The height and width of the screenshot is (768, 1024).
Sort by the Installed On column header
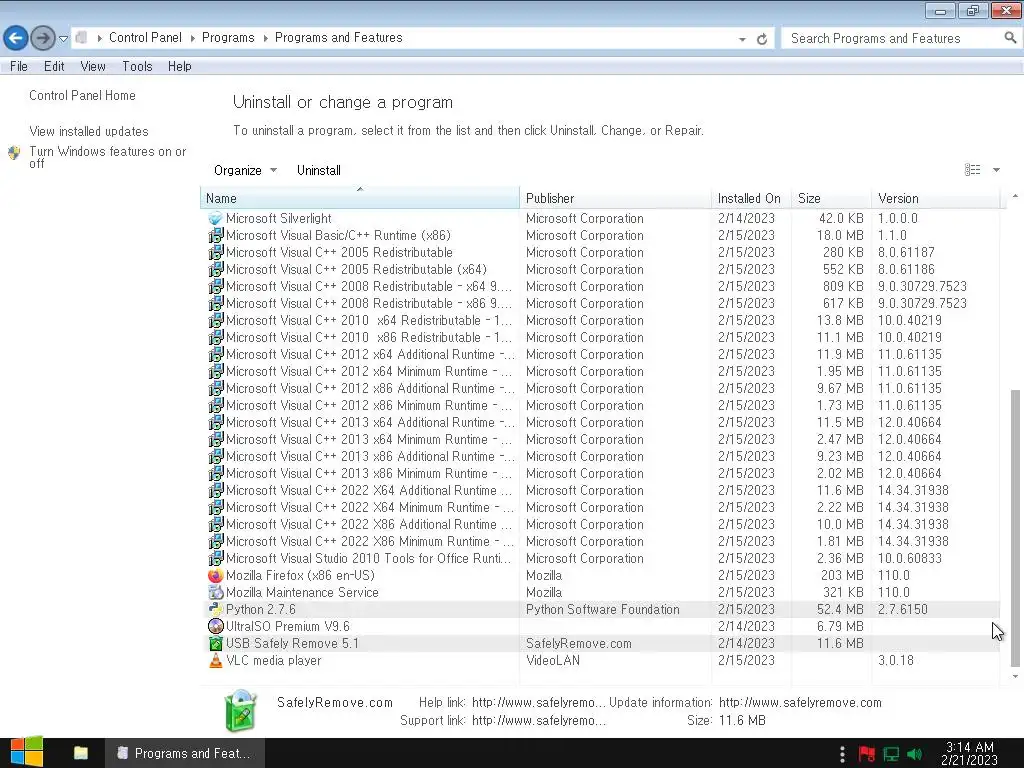(x=751, y=198)
